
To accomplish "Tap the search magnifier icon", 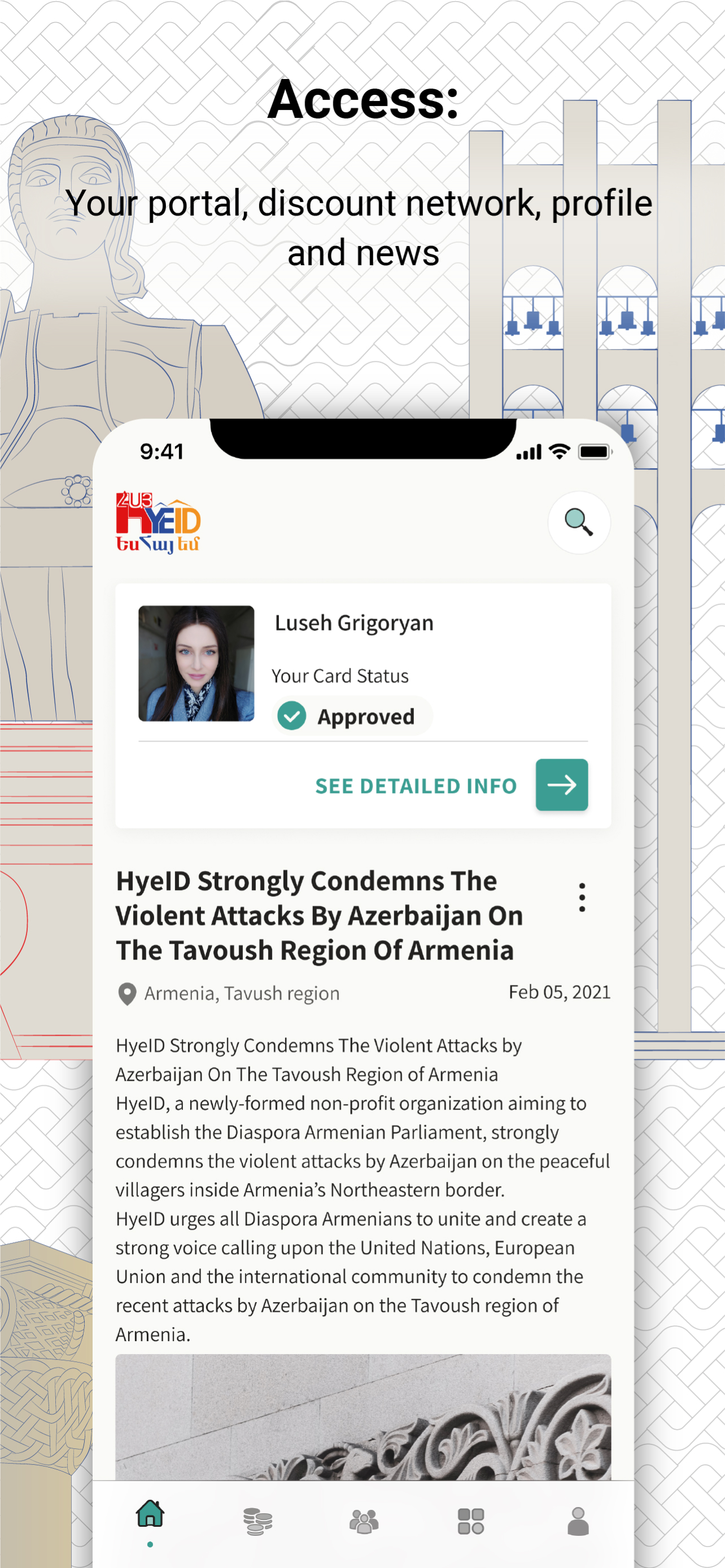I will (579, 522).
